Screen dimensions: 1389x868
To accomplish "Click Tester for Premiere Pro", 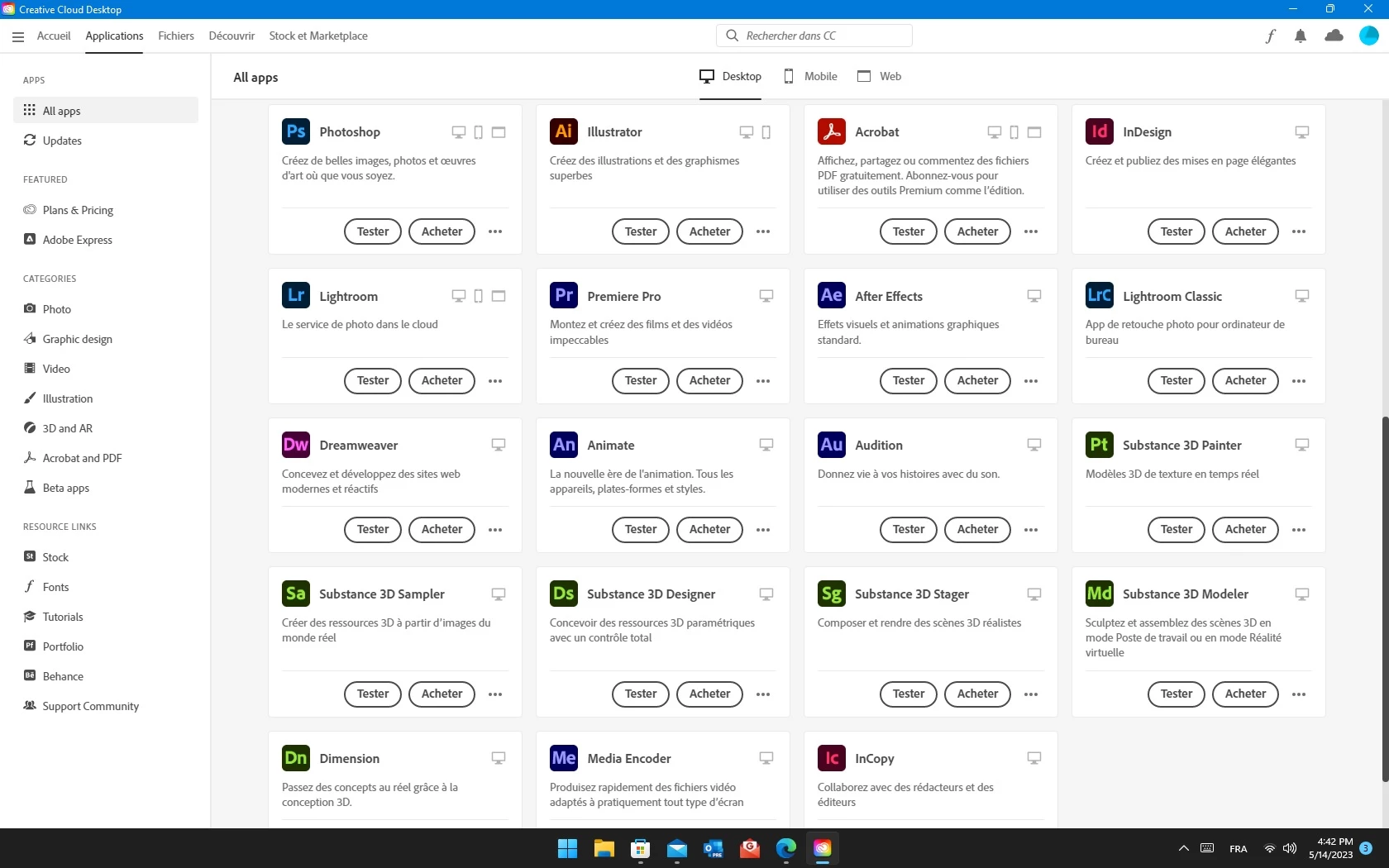I will (x=641, y=380).
